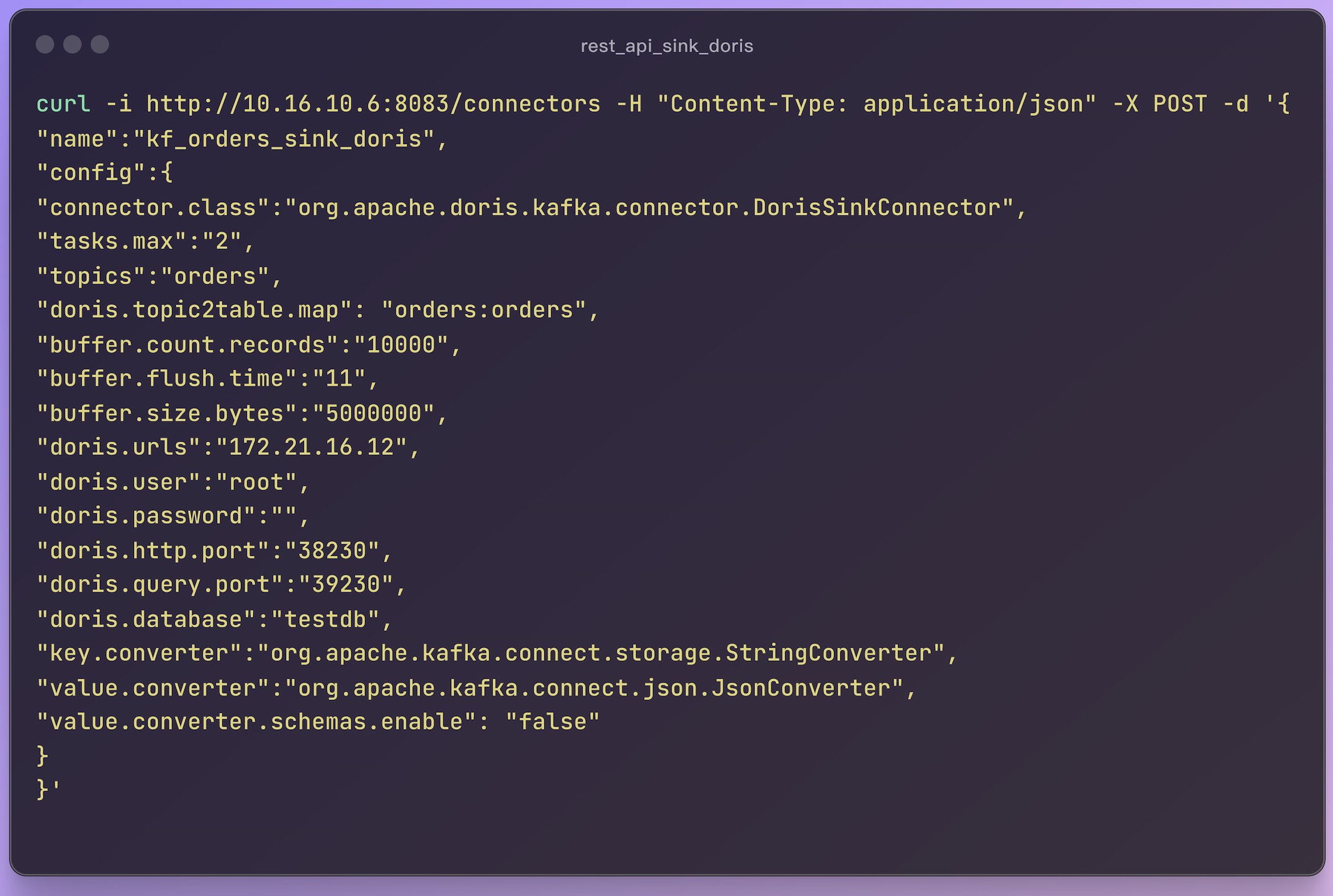The image size is (1333, 896).
Task: Click the middle gray window dot
Action: pos(73,45)
